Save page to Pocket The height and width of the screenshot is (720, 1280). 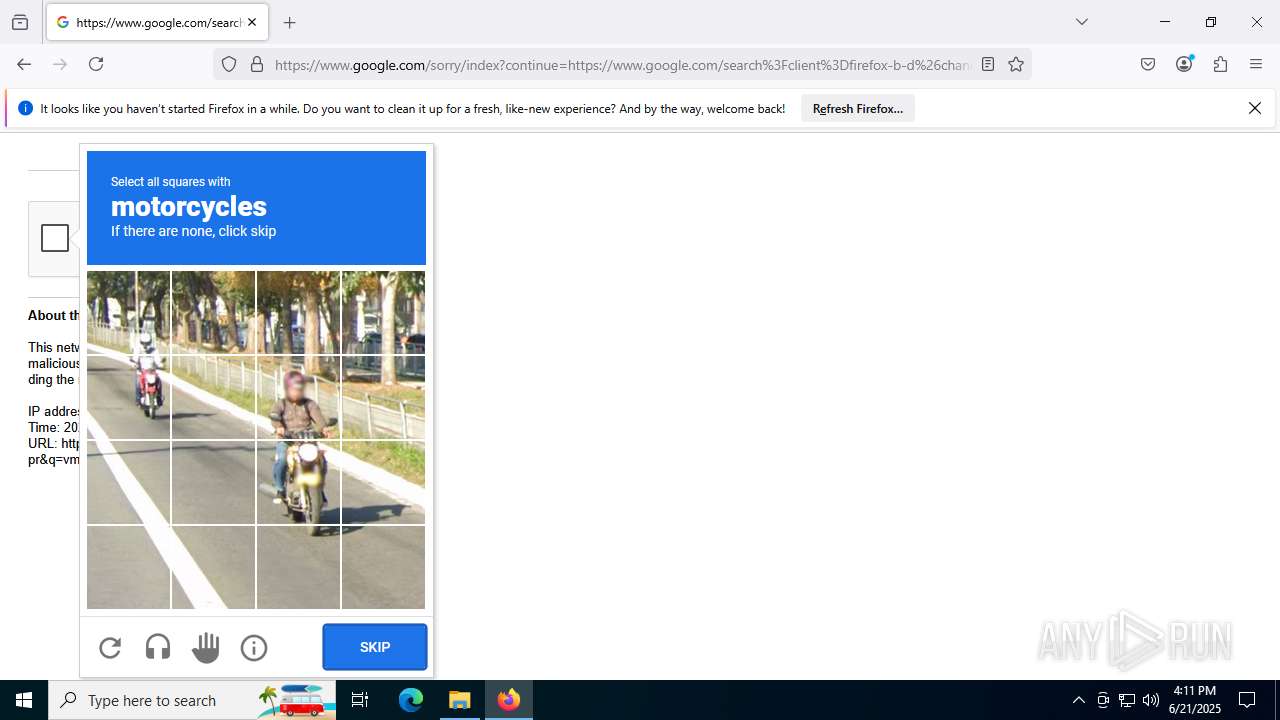(x=1148, y=64)
